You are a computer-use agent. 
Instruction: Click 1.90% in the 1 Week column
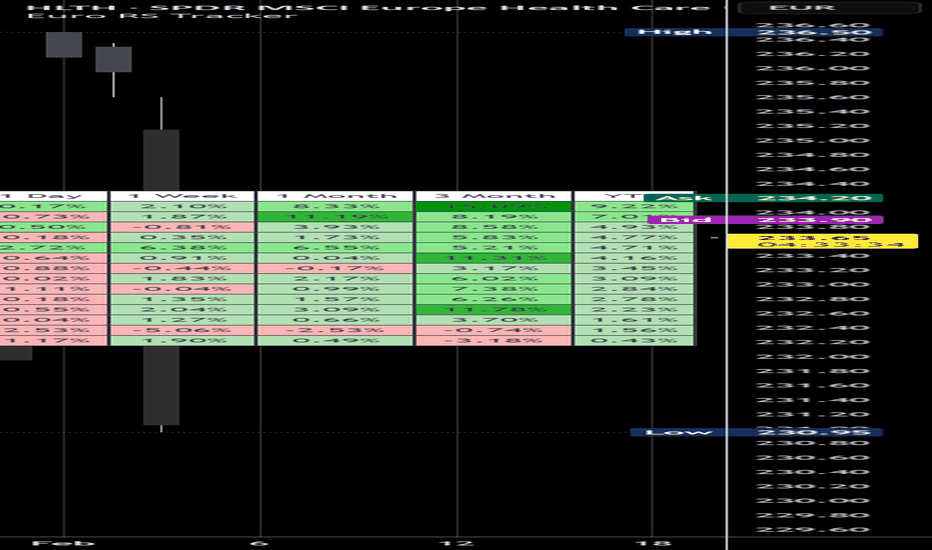click(x=182, y=340)
